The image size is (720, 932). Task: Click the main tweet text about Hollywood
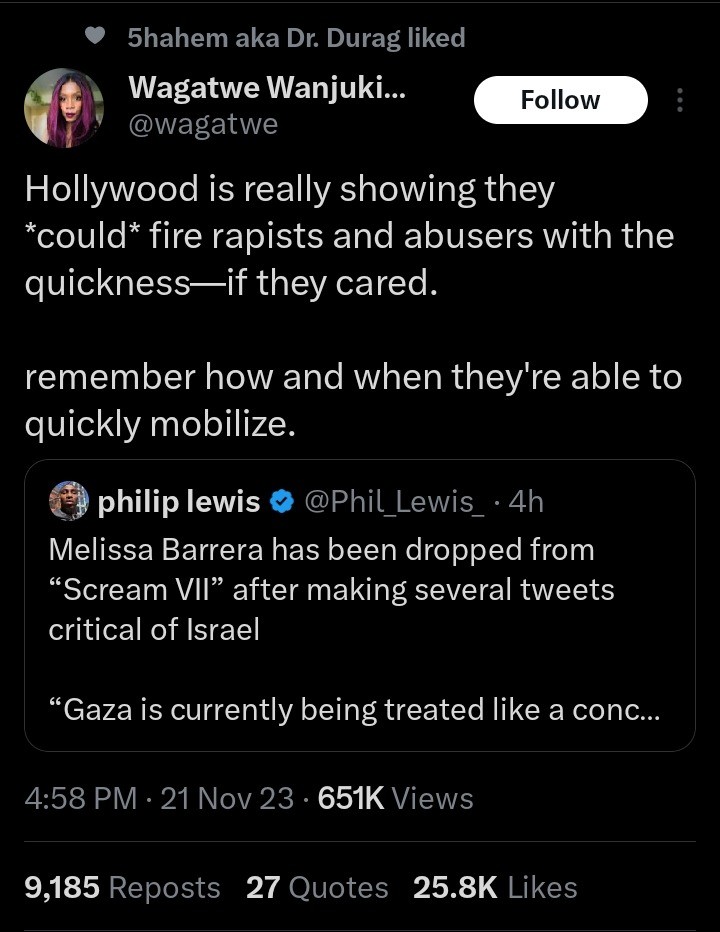pos(350,236)
